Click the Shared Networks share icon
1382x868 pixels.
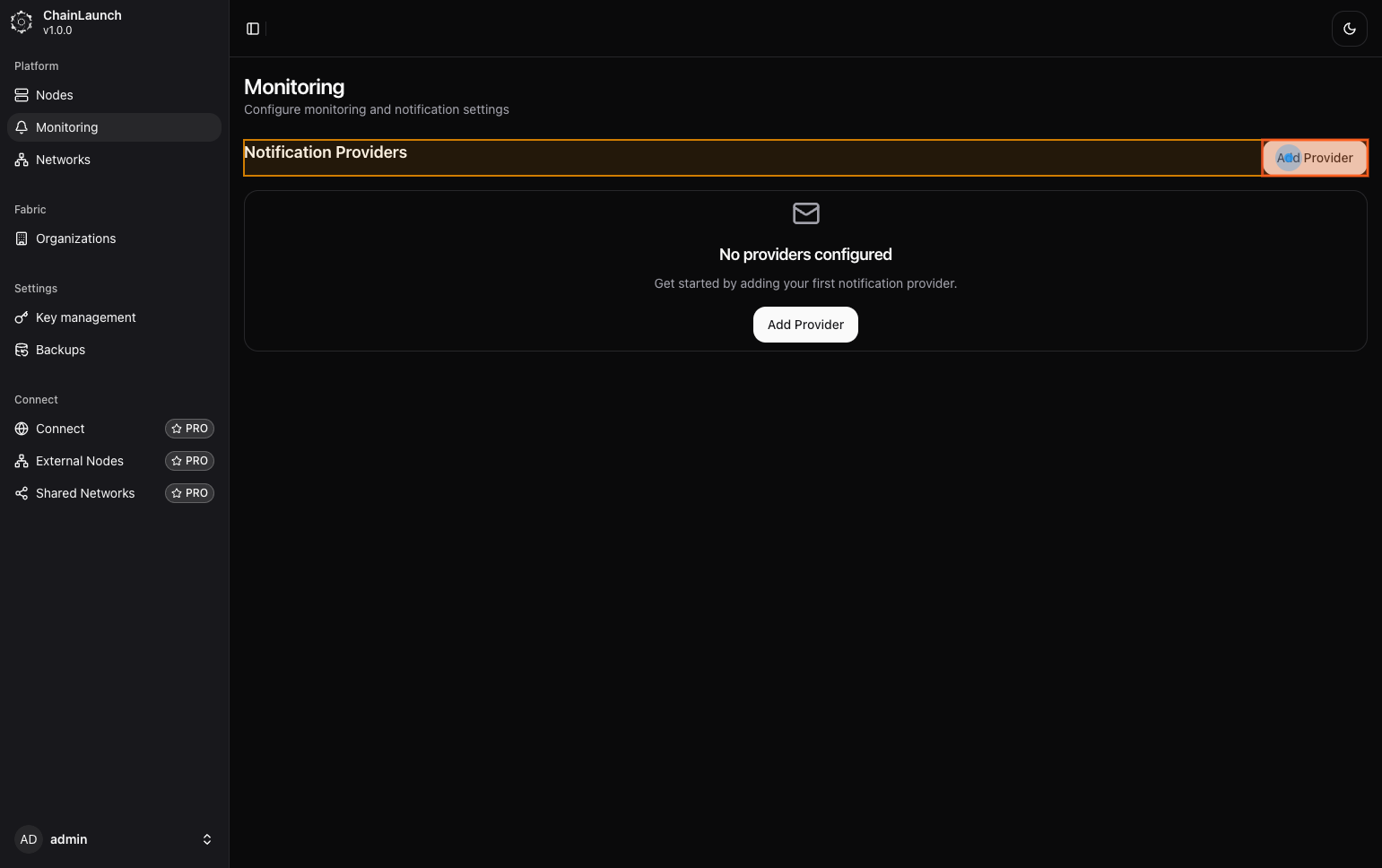coord(22,493)
